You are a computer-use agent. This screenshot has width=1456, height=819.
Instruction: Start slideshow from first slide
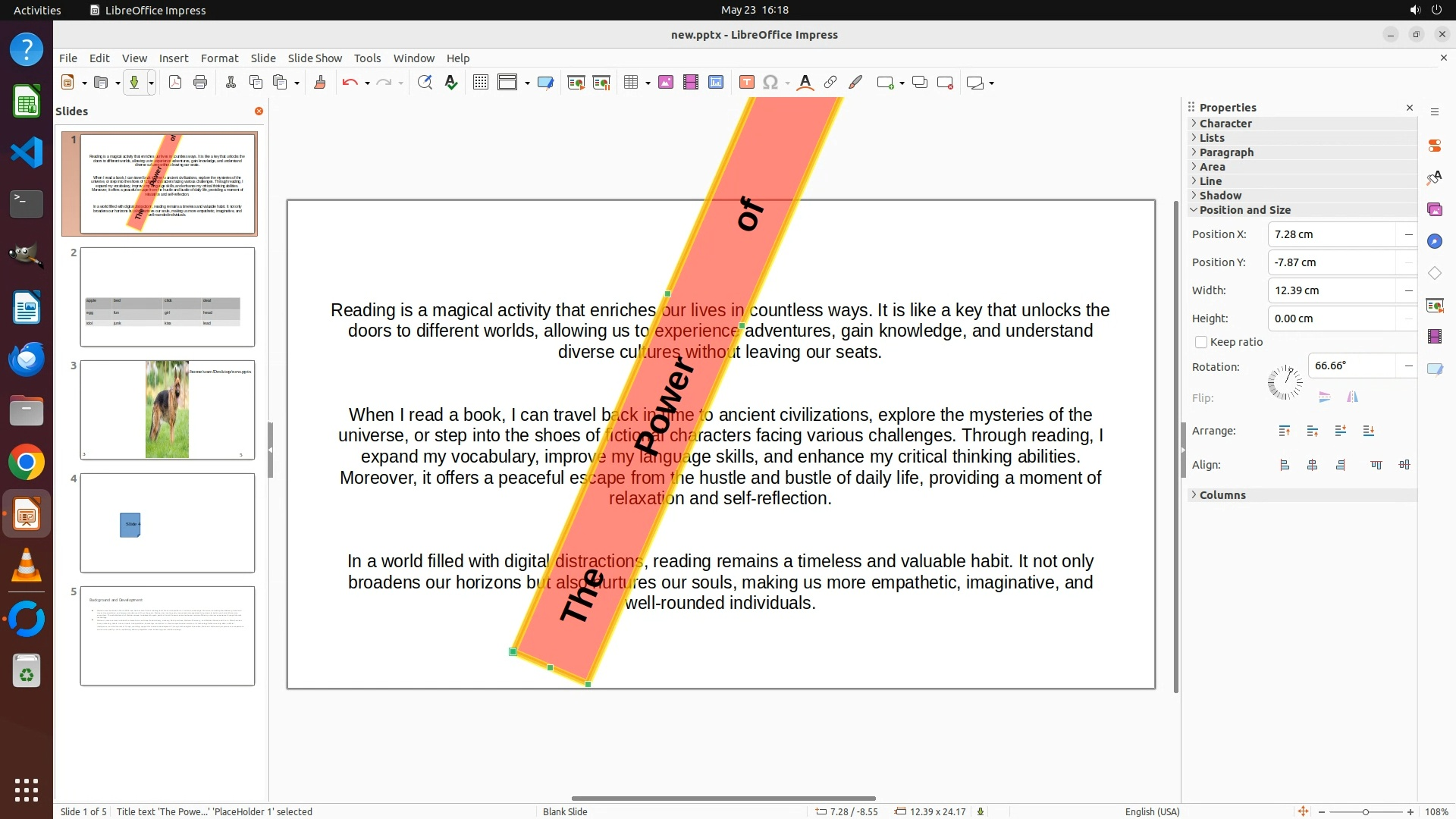[576, 83]
